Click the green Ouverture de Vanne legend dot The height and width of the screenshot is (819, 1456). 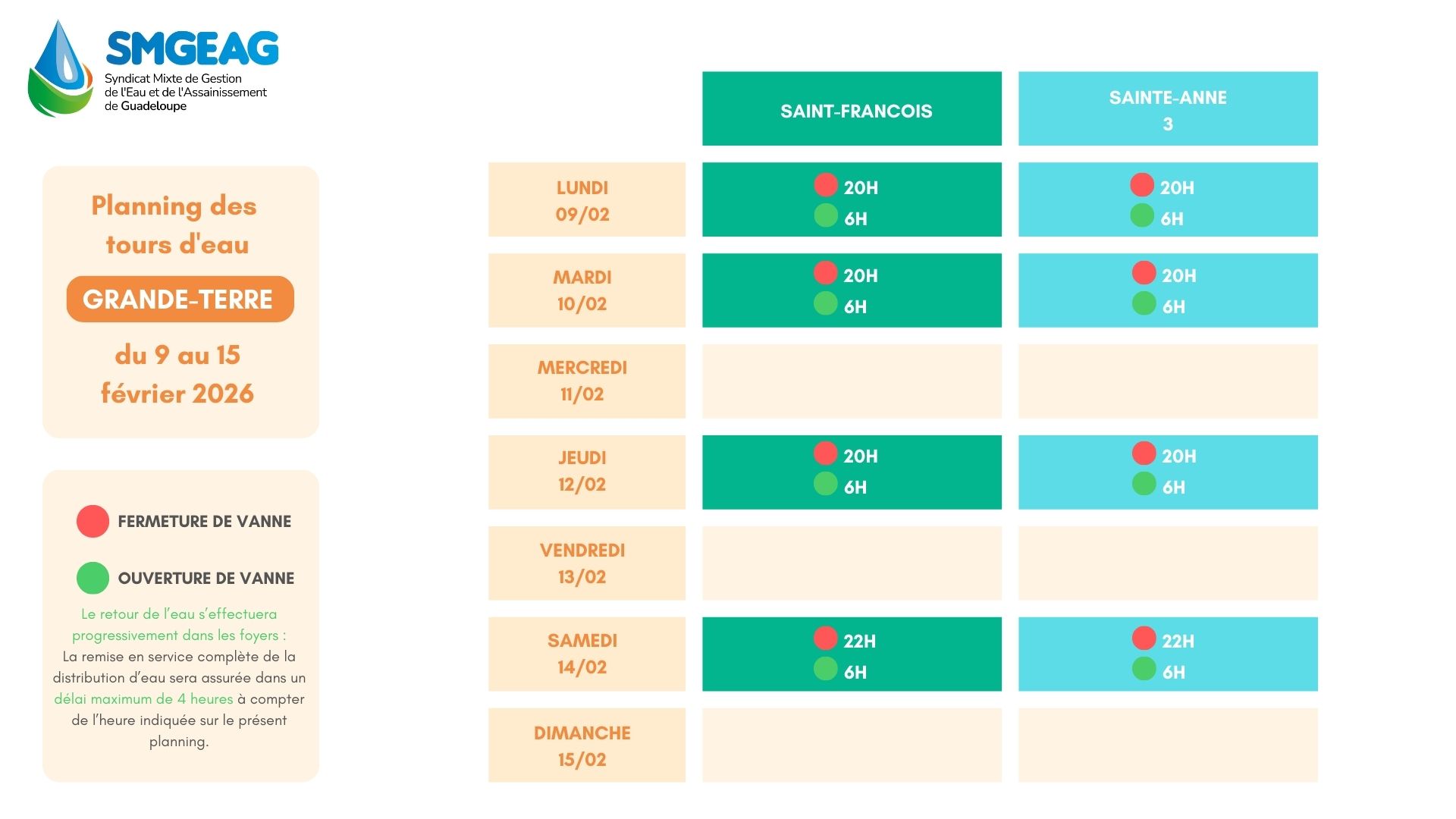(x=93, y=578)
